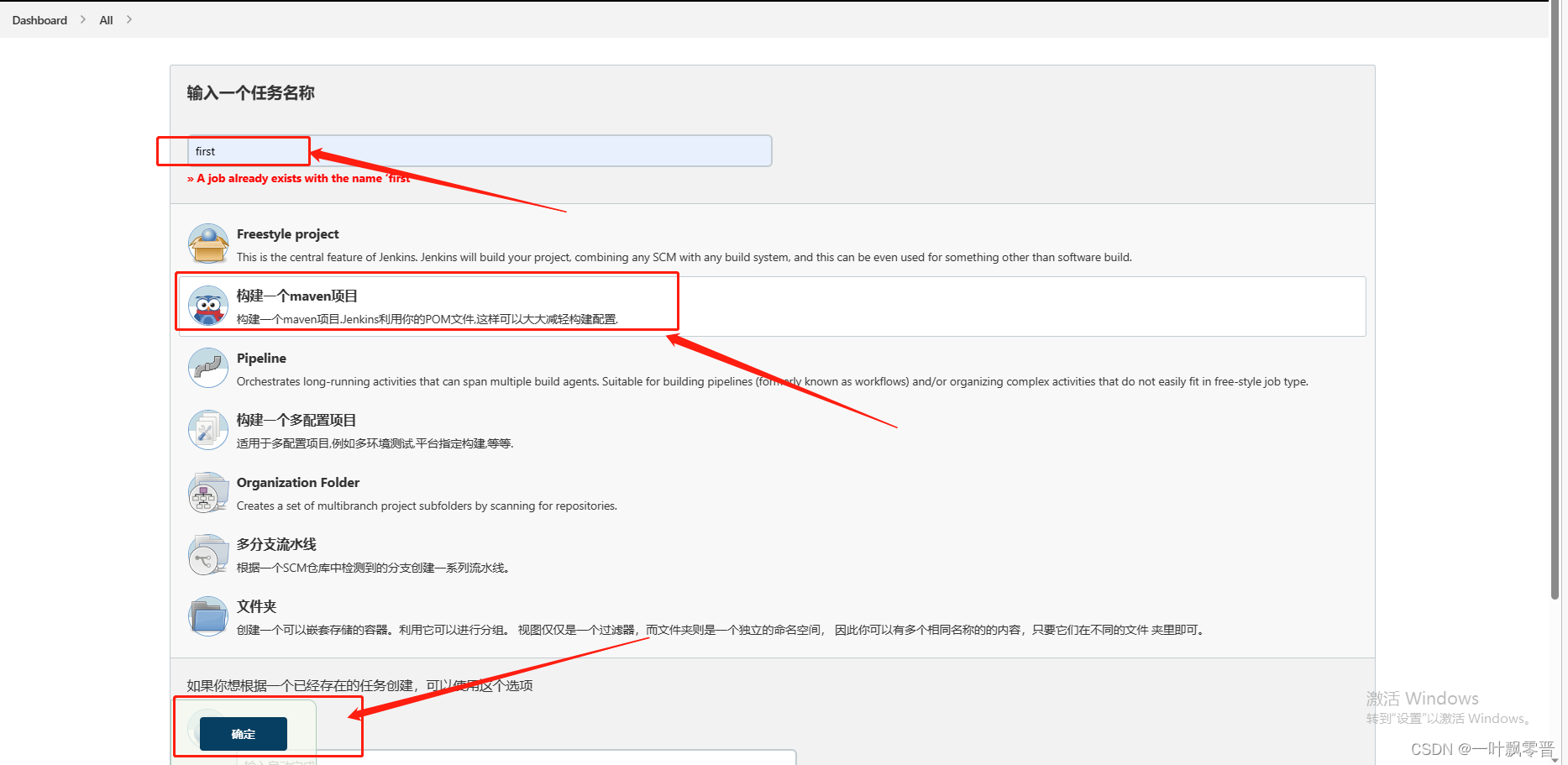Image resolution: width=1568 pixels, height=765 pixels.
Task: Click the 确定 confirm button
Action: click(x=244, y=734)
